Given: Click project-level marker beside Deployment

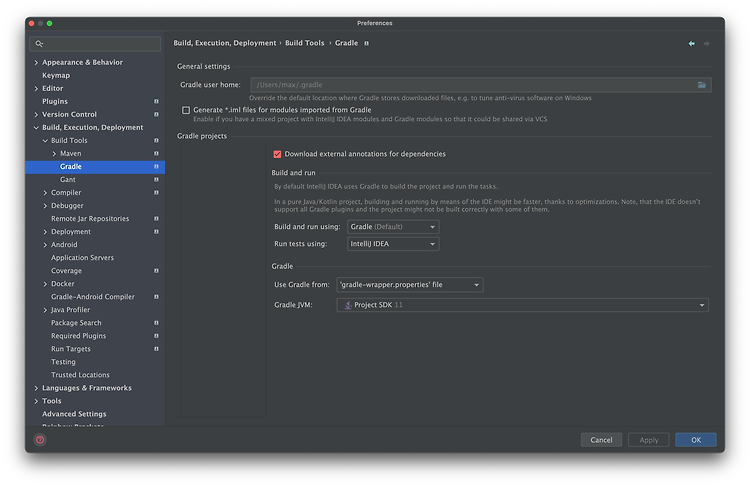Looking at the screenshot, I should (x=156, y=232).
